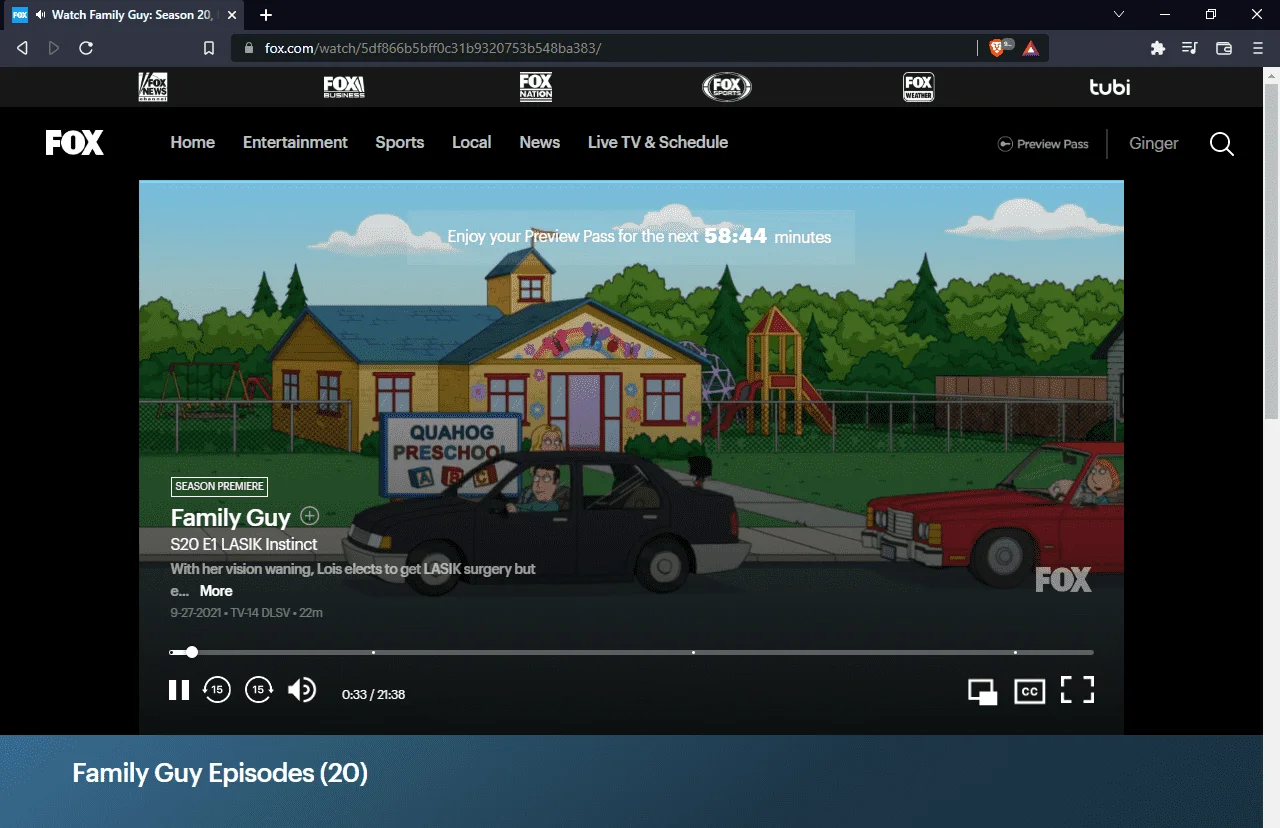Open the Local menu

(x=471, y=142)
